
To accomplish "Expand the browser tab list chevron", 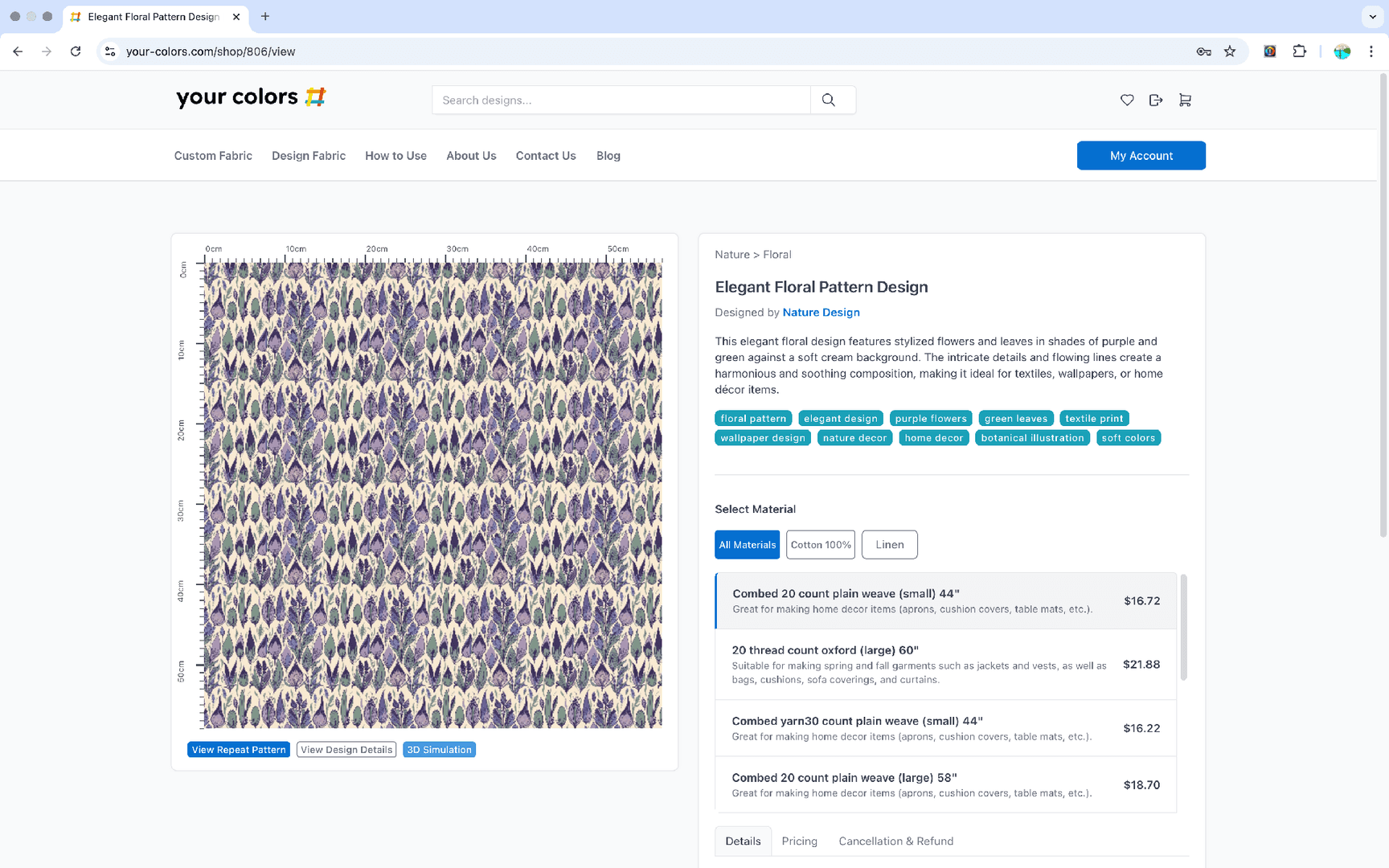I will (1372, 16).
